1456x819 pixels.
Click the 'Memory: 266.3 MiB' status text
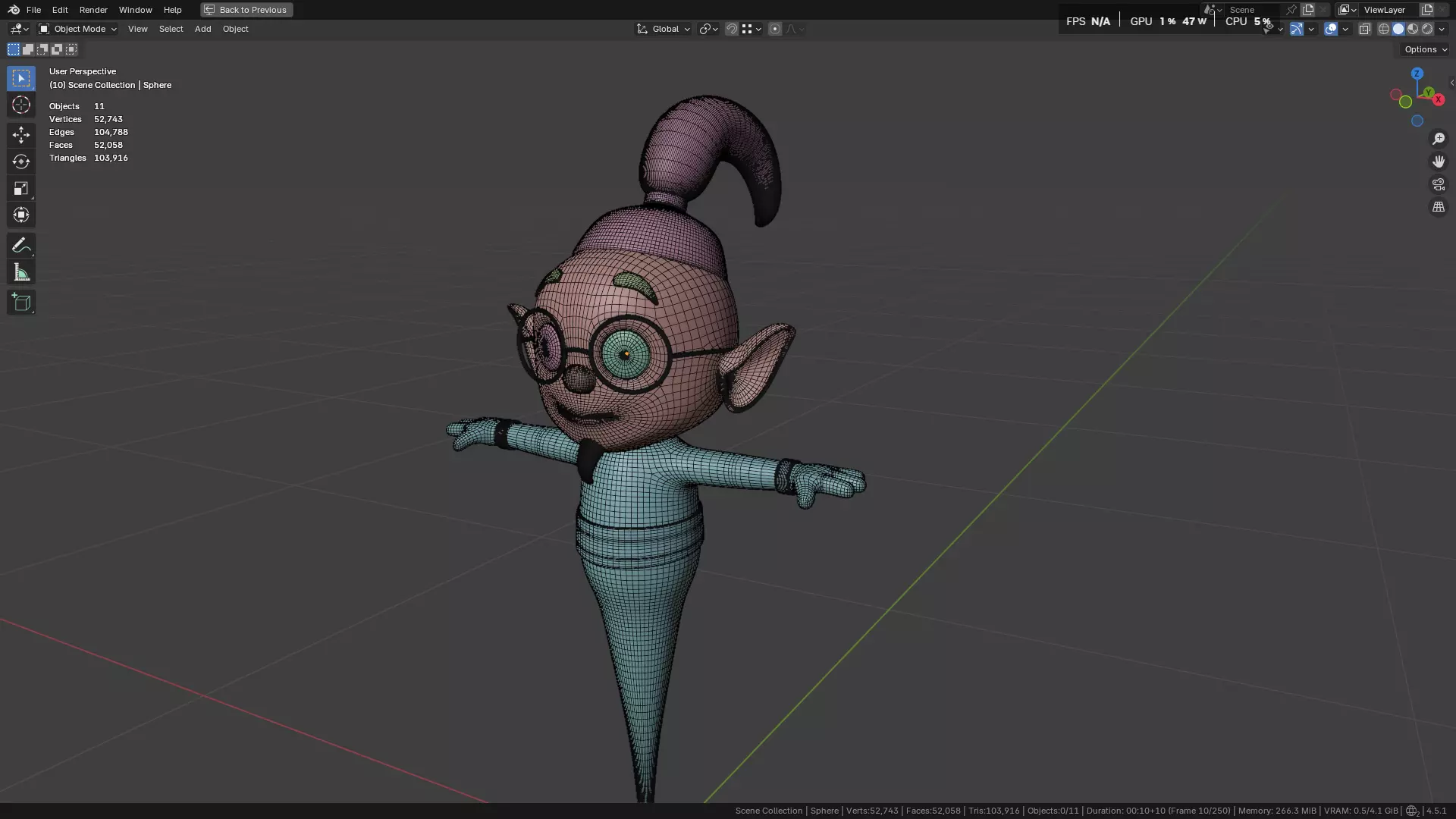click(1277, 811)
